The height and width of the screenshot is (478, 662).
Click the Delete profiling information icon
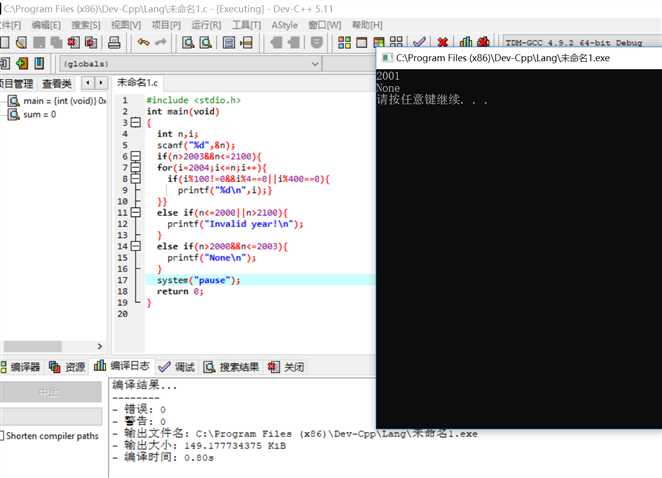pos(483,41)
